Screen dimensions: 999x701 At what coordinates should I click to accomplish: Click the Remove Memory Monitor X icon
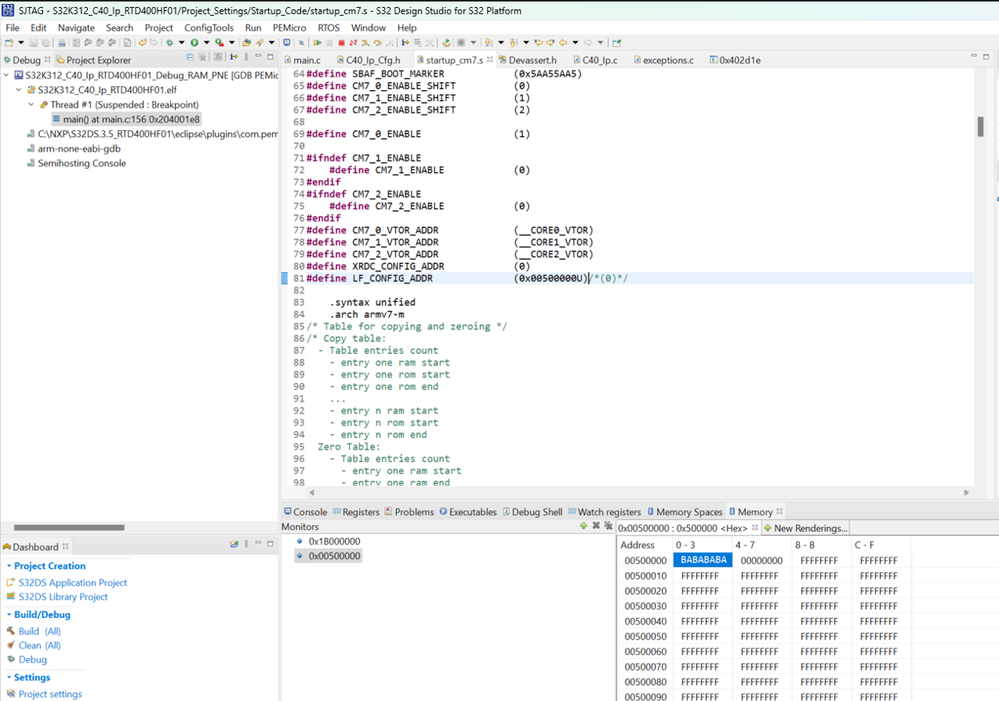(595, 526)
